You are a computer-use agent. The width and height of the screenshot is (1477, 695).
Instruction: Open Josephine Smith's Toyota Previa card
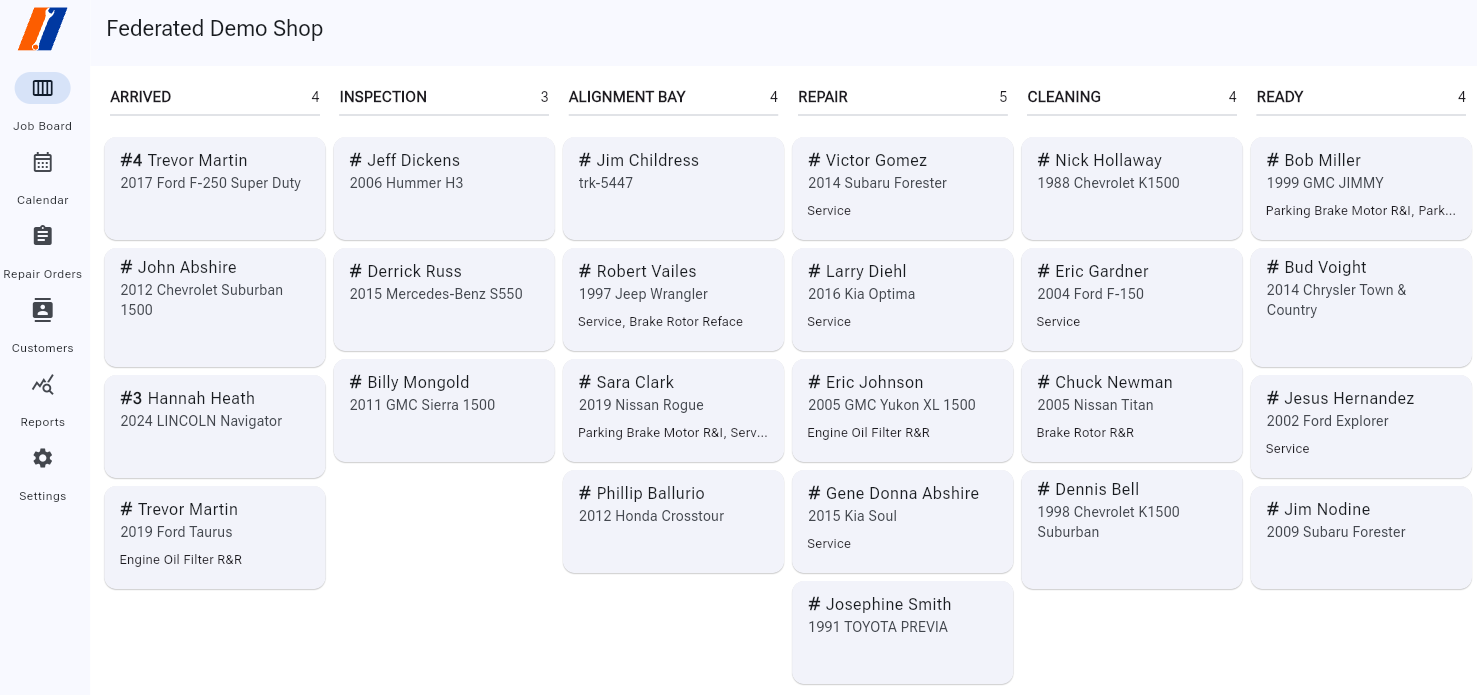pos(903,633)
